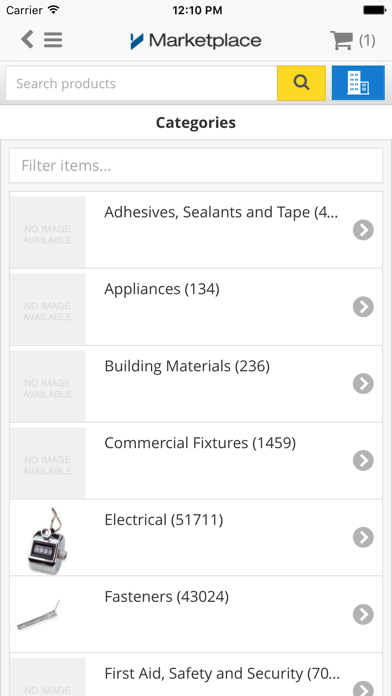Click the Filter items input field
392x696 pixels.
(x=196, y=166)
